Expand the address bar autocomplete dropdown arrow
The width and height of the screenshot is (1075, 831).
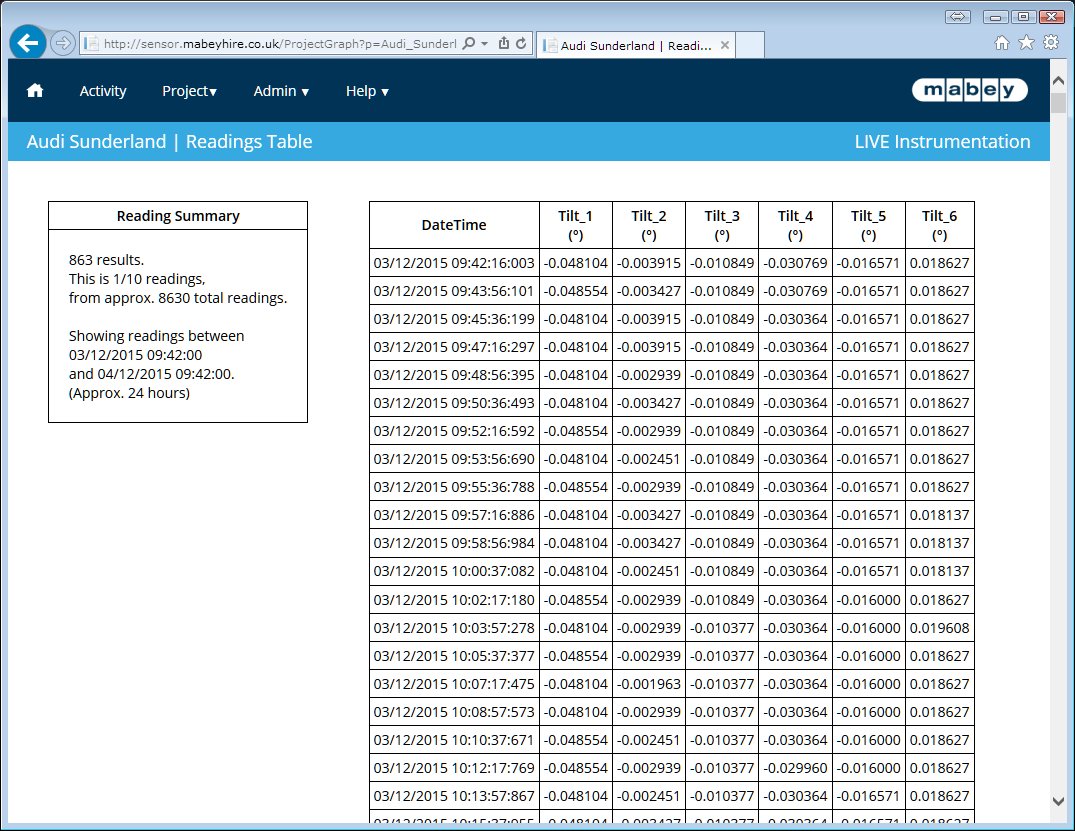coord(485,44)
